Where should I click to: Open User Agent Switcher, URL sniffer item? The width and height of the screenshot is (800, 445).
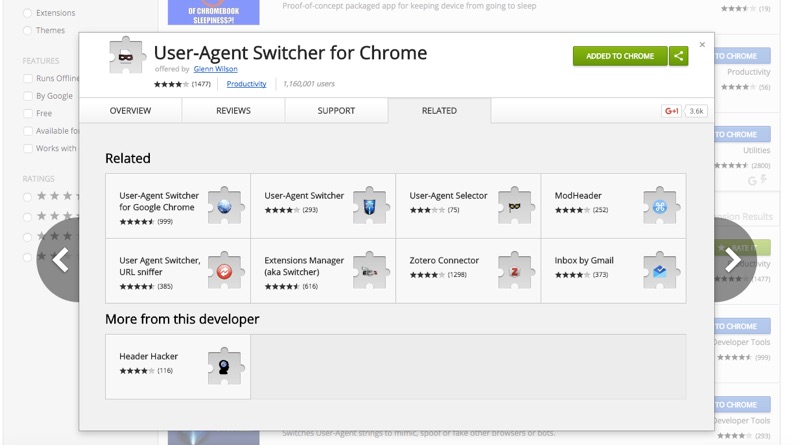pyautogui.click(x=178, y=271)
